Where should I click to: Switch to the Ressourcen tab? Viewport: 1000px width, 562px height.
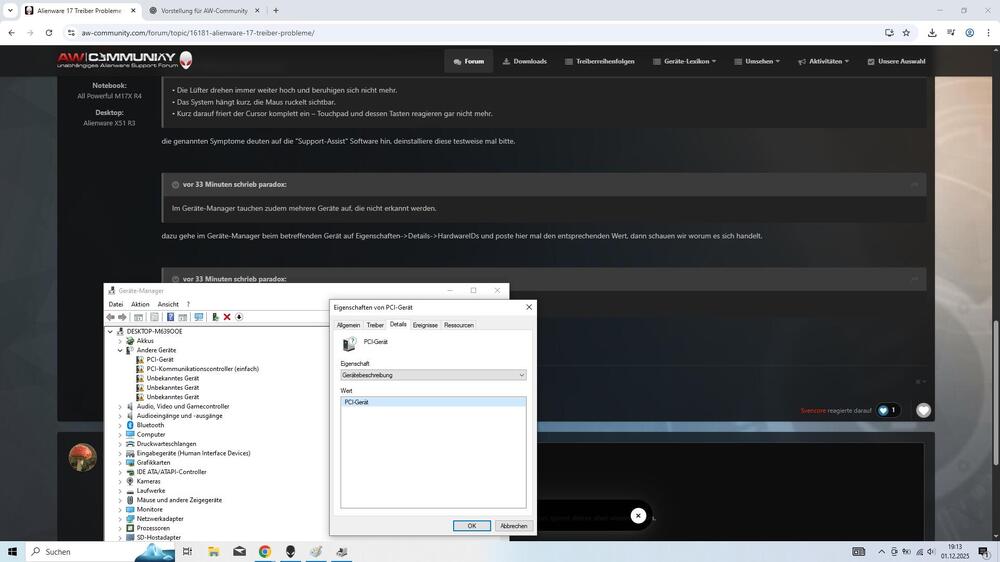pyautogui.click(x=458, y=325)
